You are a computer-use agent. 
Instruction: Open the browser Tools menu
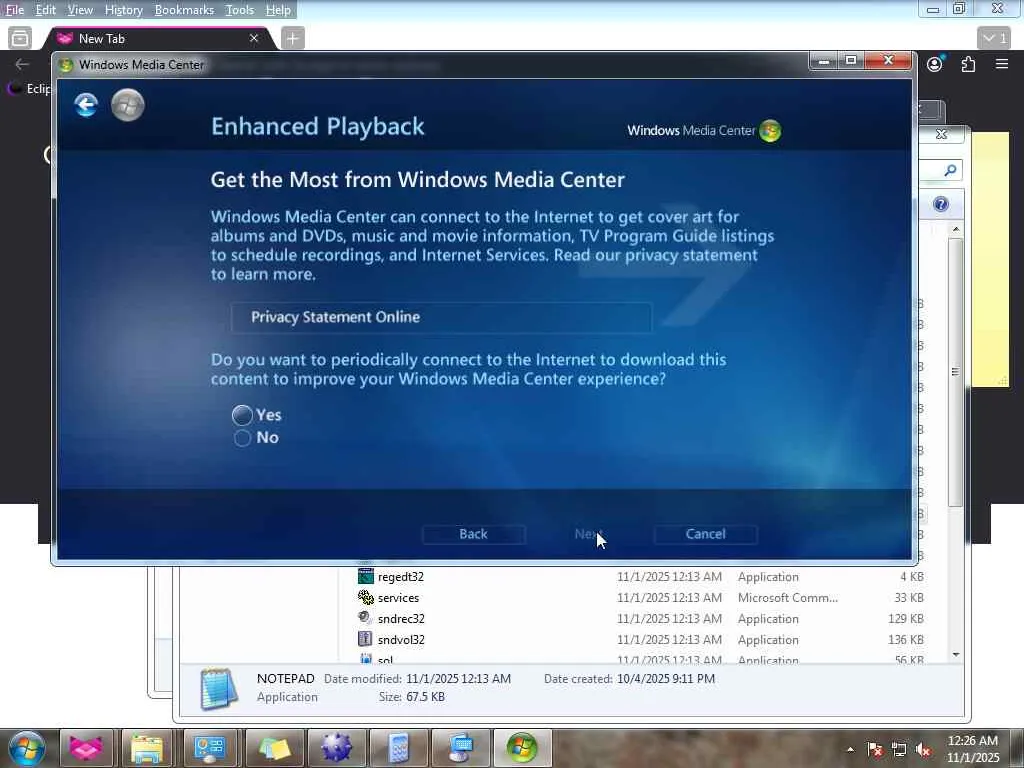point(240,10)
